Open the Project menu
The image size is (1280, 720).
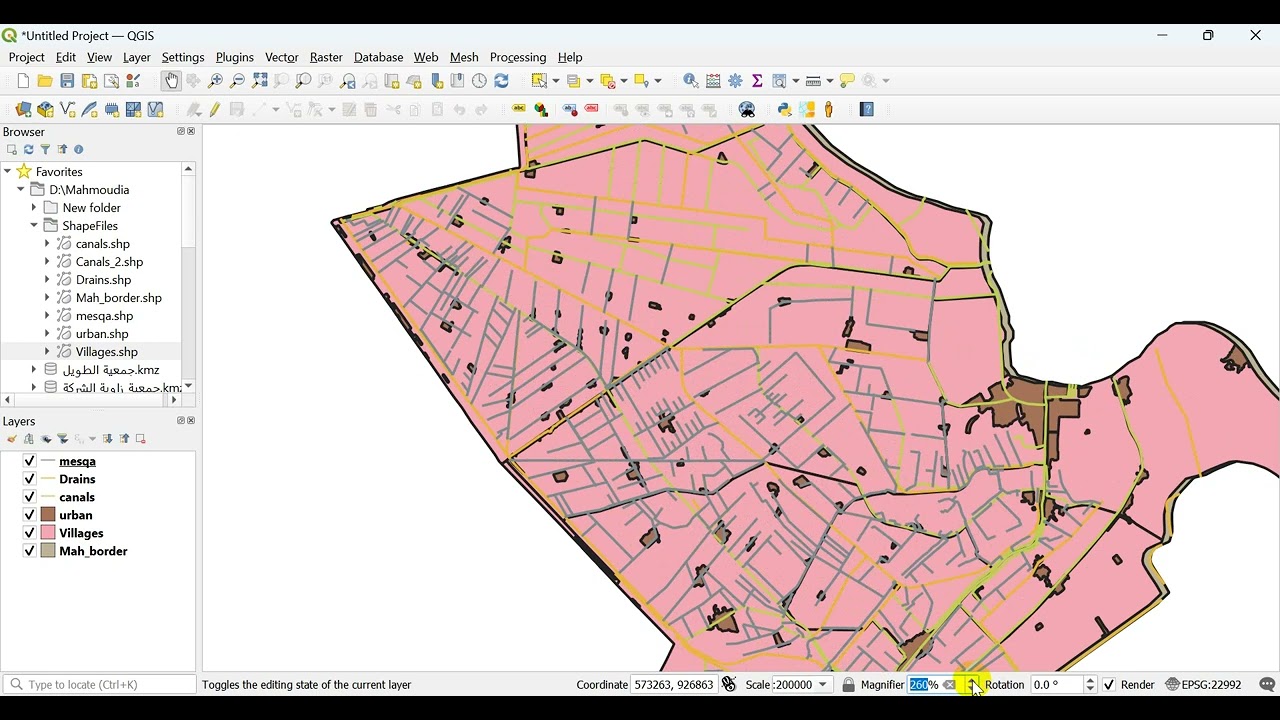pyautogui.click(x=27, y=57)
